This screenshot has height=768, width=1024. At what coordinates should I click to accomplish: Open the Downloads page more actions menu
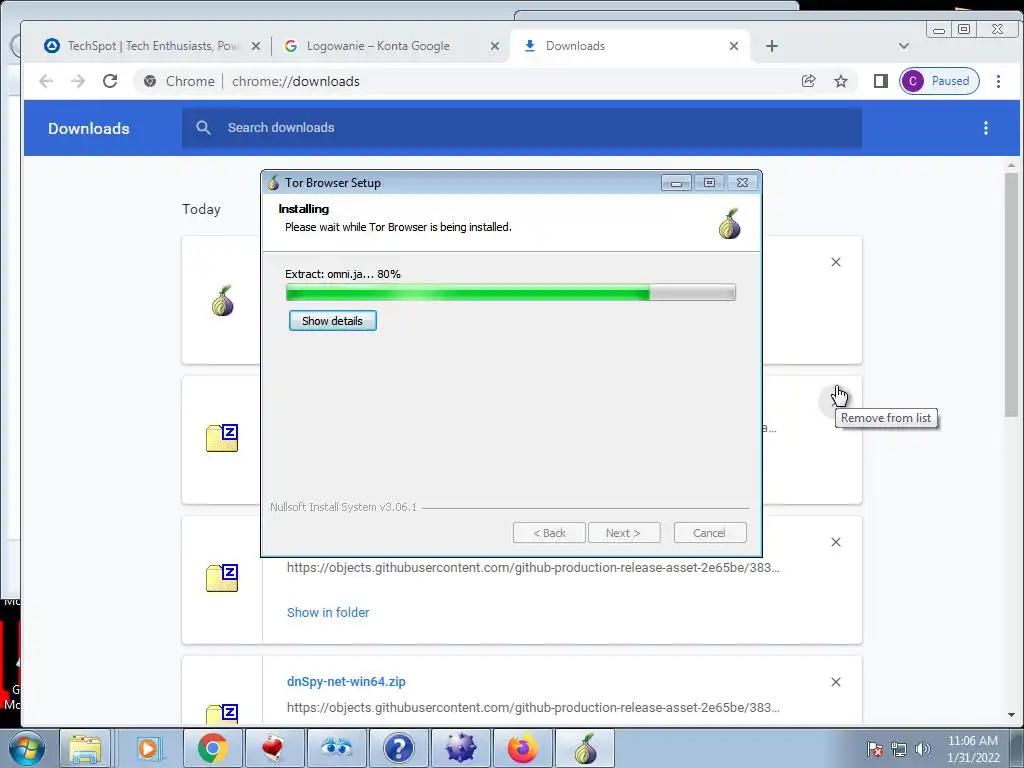coord(986,128)
